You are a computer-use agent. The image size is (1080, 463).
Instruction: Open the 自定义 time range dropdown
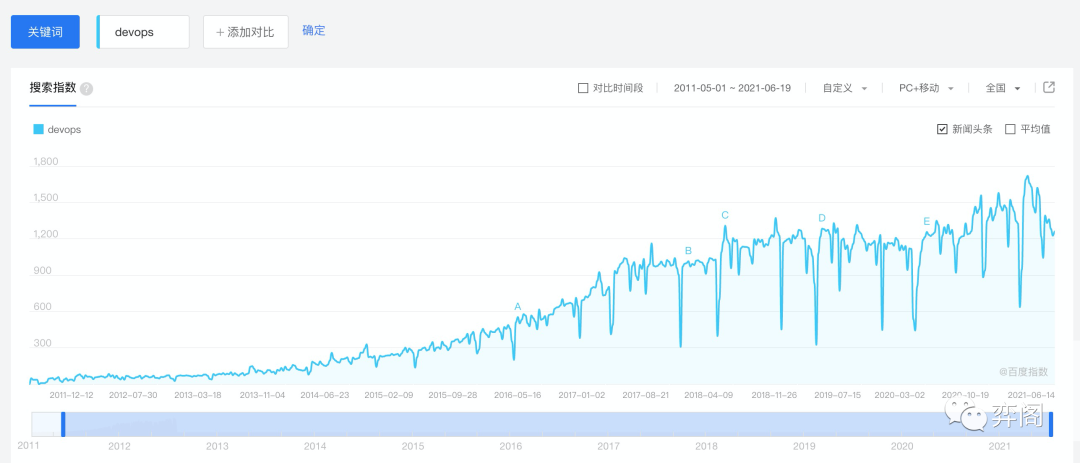pyautogui.click(x=845, y=88)
